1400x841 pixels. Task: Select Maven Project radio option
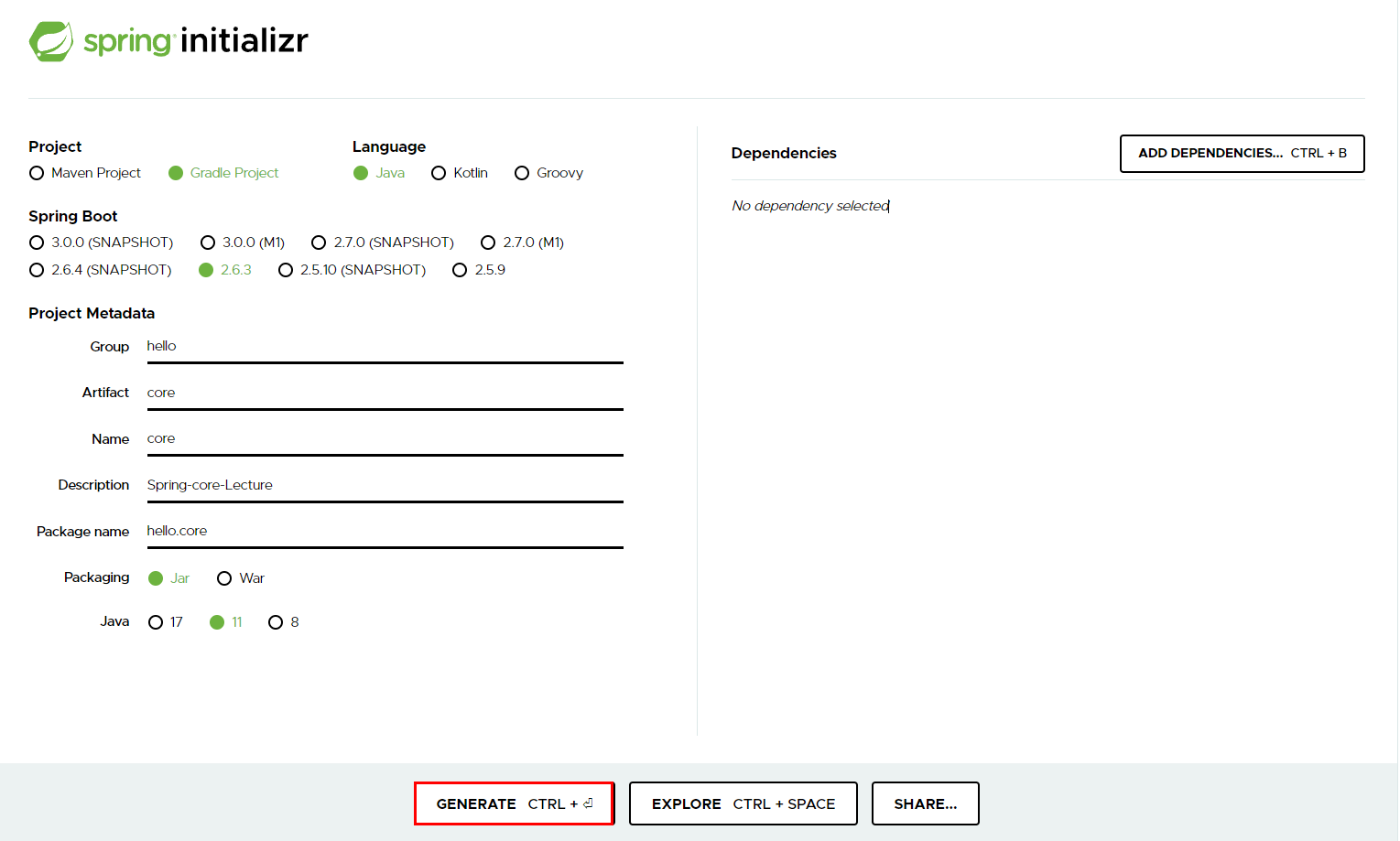coord(85,173)
